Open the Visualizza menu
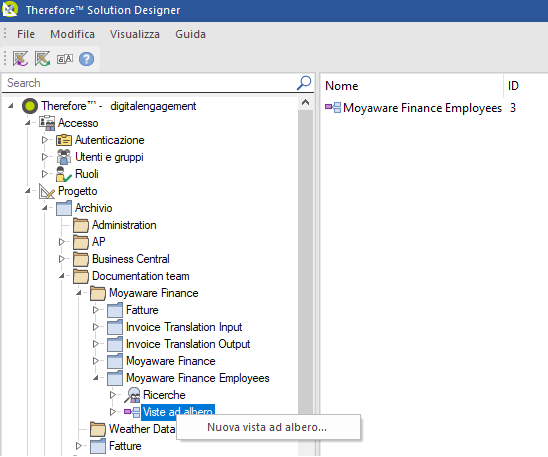548x457 pixels. [135, 34]
